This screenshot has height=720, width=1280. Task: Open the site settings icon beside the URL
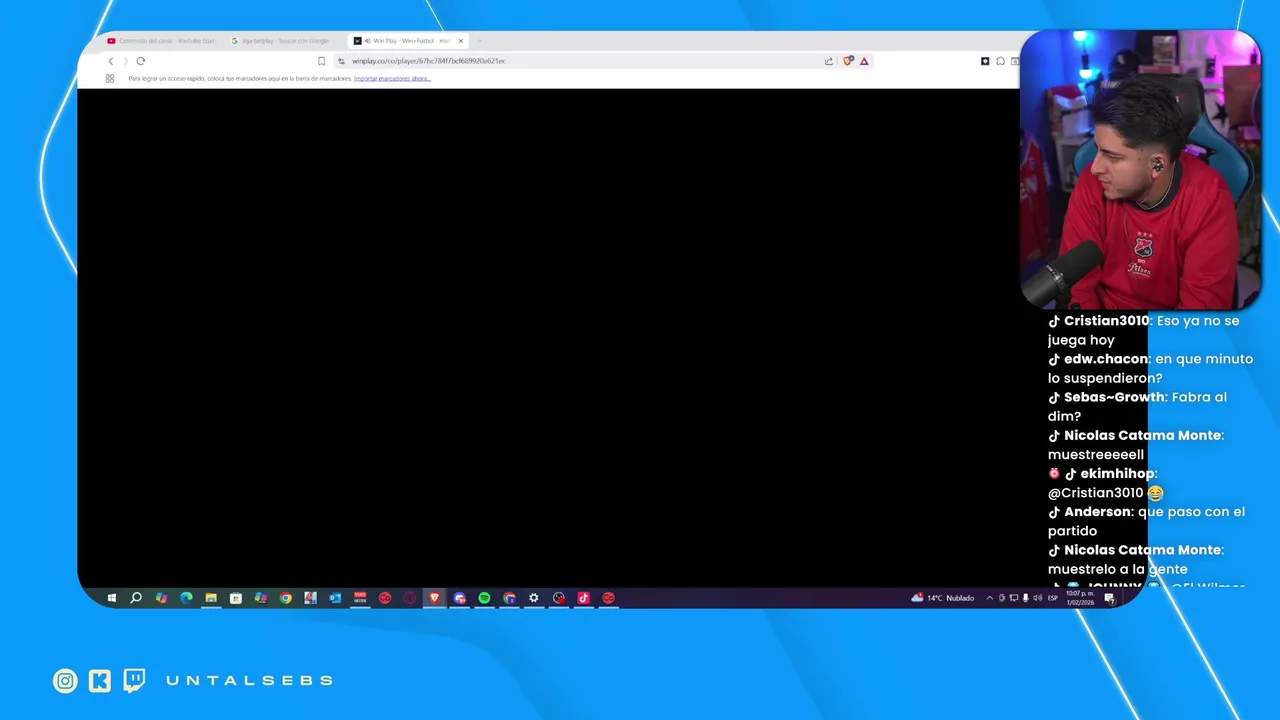point(341,61)
